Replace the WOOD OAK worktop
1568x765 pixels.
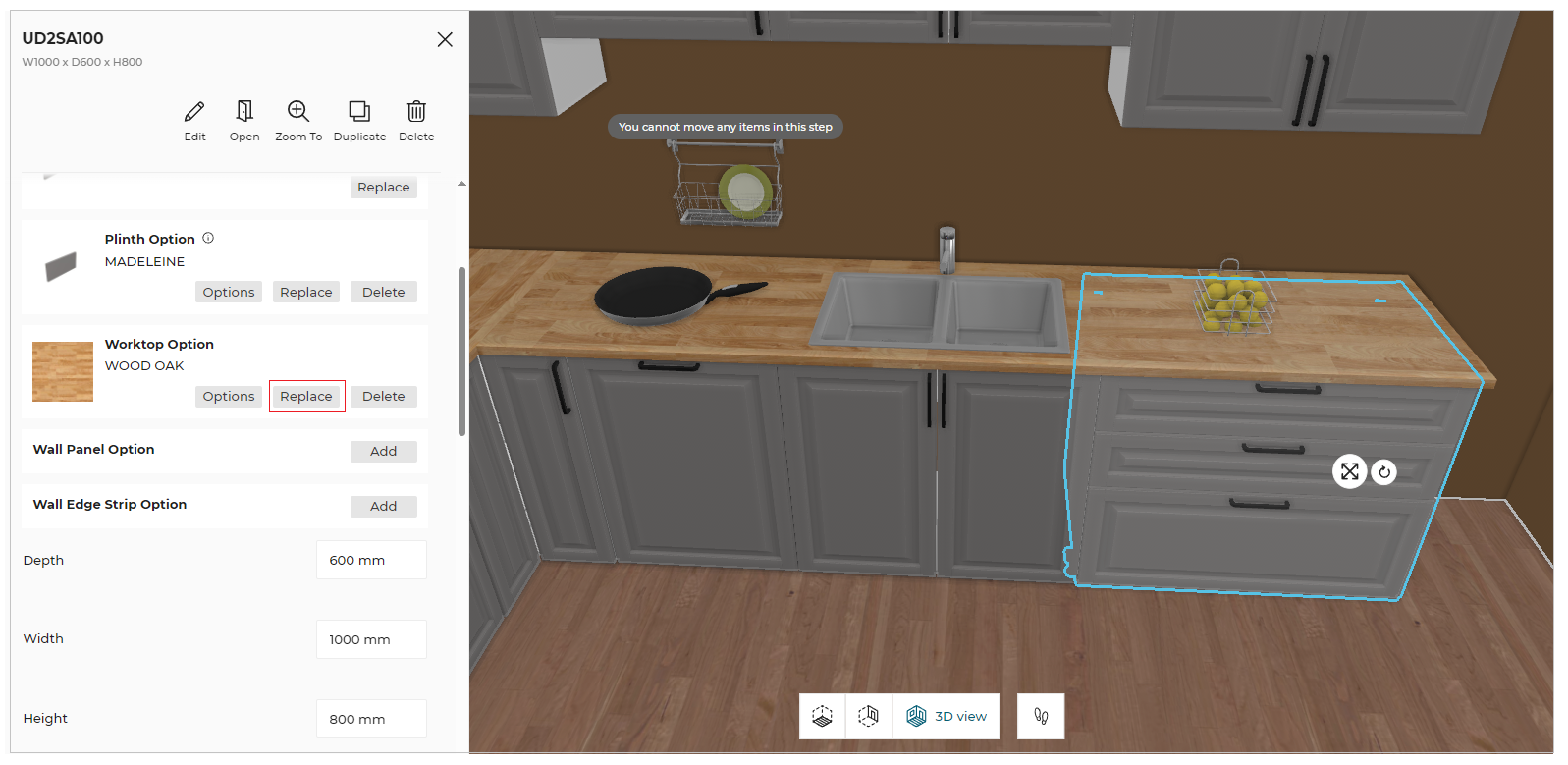click(306, 396)
